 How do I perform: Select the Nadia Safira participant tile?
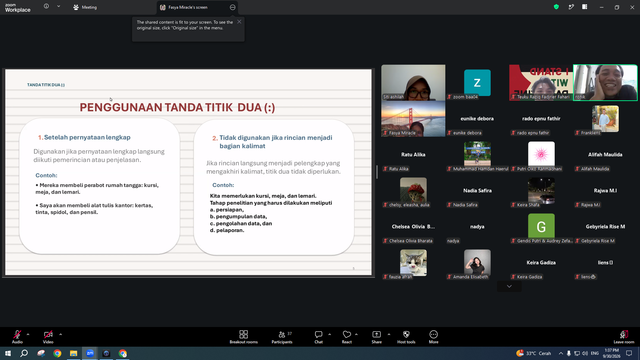point(477,190)
